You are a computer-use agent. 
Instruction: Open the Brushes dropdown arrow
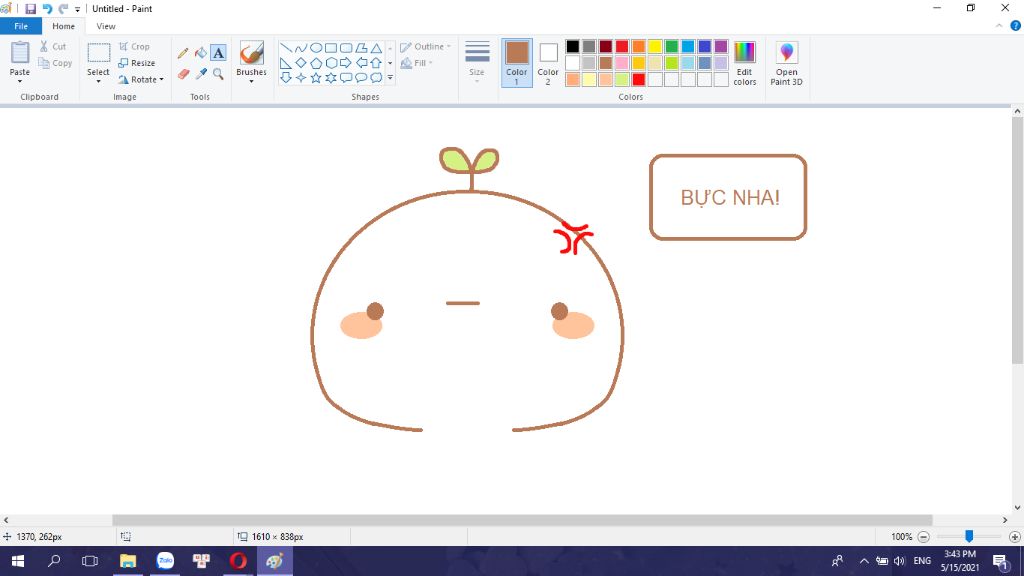click(251, 82)
